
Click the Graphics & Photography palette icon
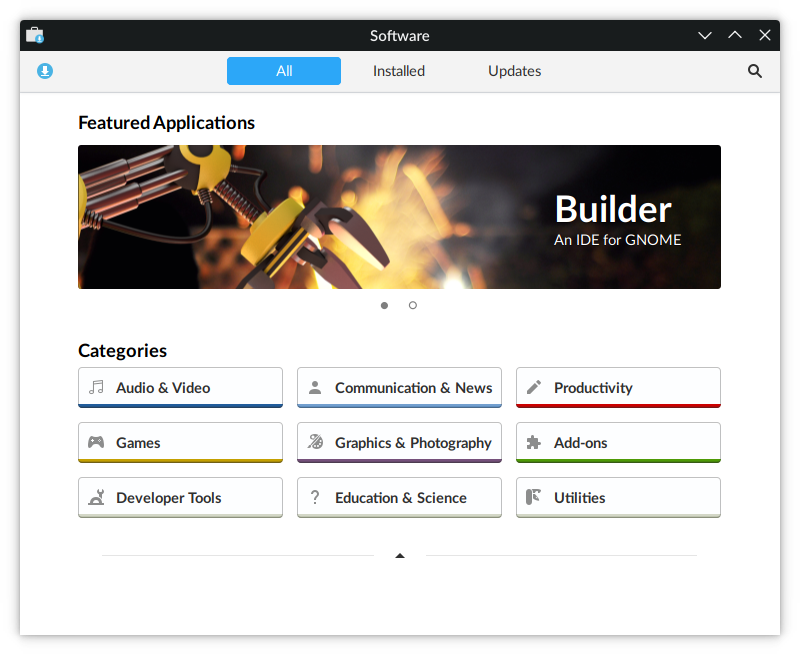point(315,442)
